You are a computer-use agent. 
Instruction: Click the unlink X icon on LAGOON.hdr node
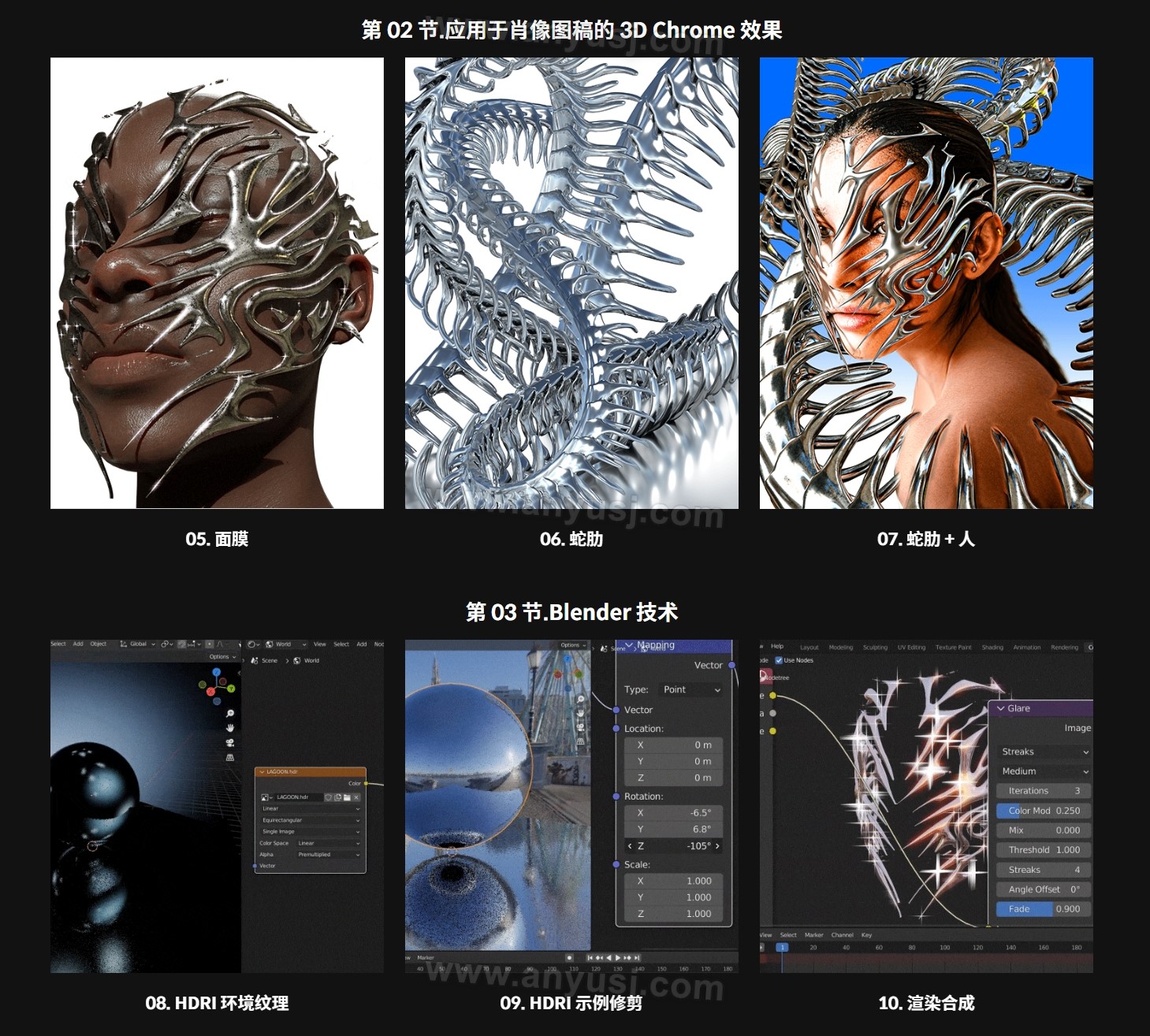[x=356, y=797]
